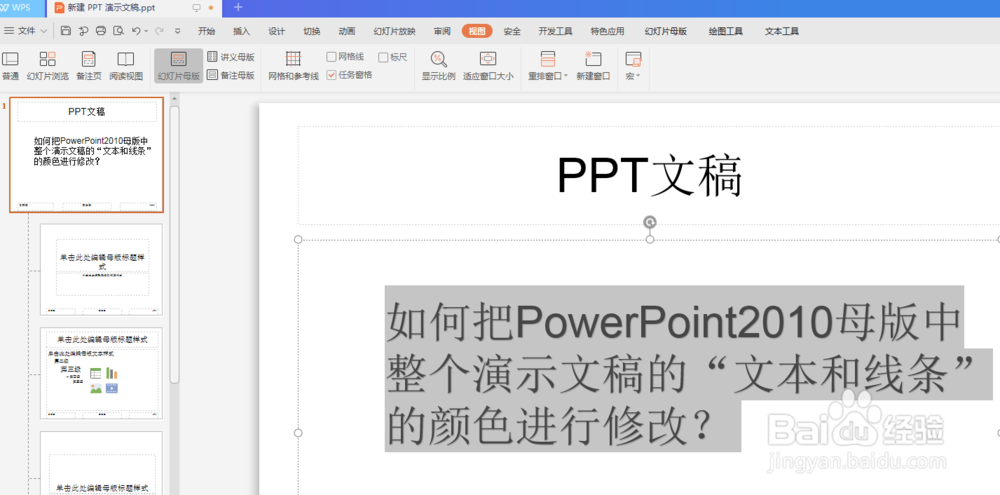The image size is (1000, 495).
Task: Open the 绘图工具 ribbon tab
Action: tap(726, 31)
